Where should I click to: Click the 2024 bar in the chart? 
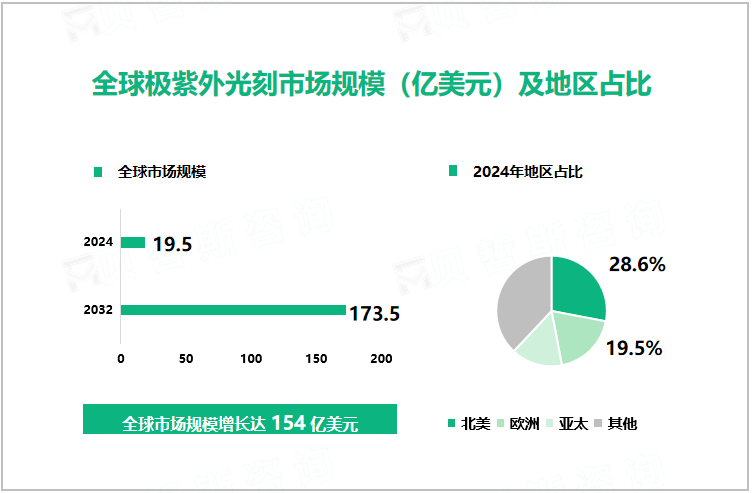pos(133,242)
